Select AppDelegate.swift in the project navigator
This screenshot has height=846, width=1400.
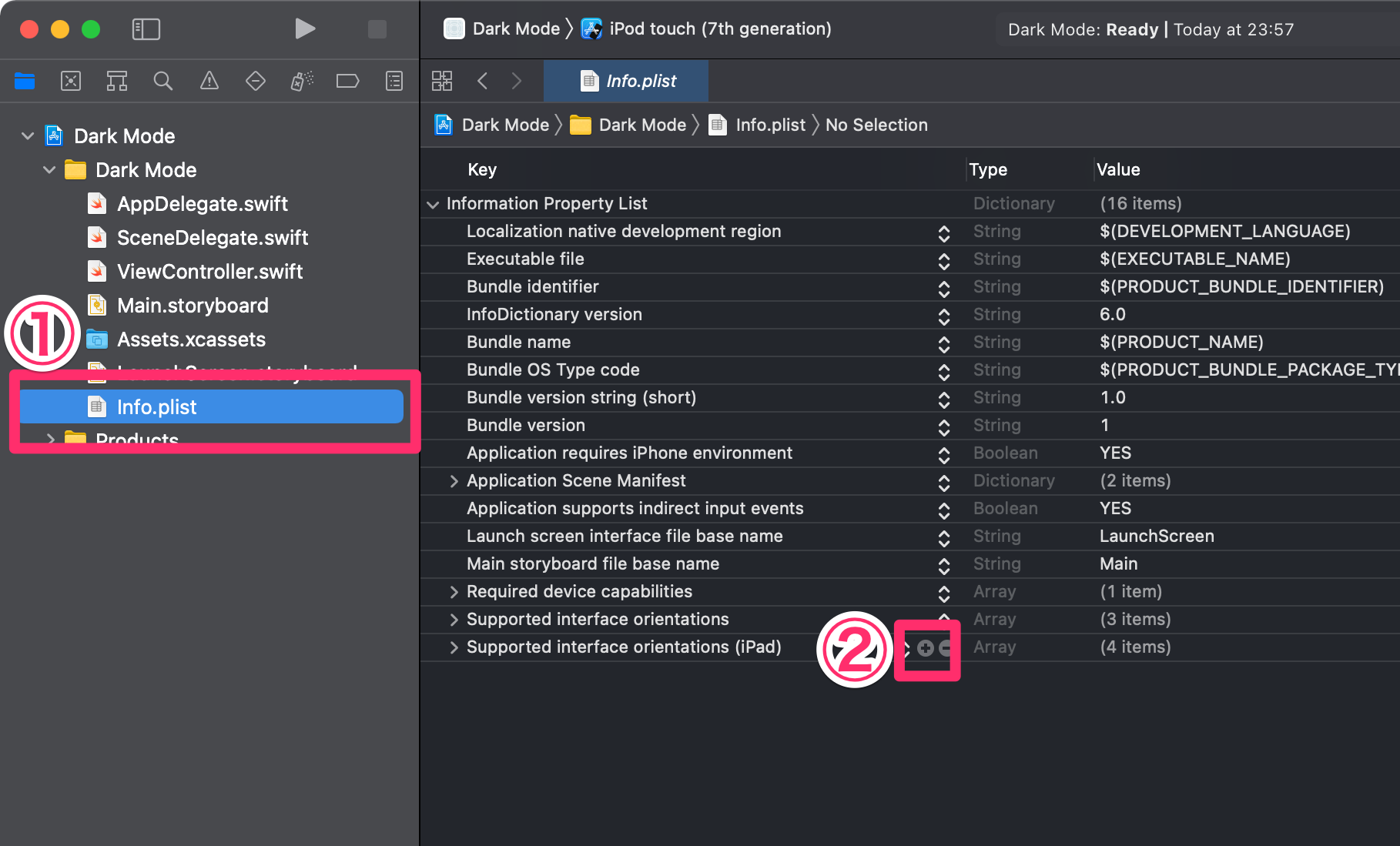(x=202, y=203)
